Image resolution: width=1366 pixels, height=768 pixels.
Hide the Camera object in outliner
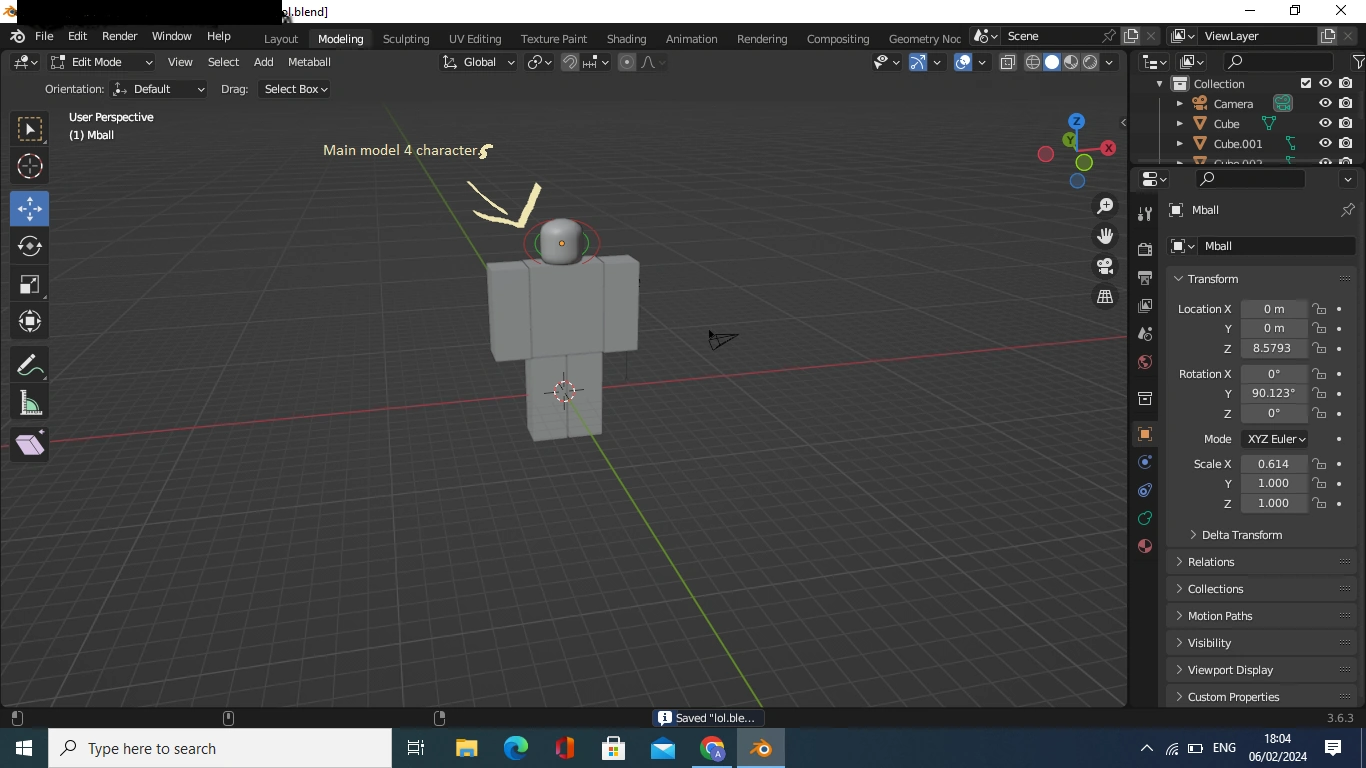(x=1325, y=104)
